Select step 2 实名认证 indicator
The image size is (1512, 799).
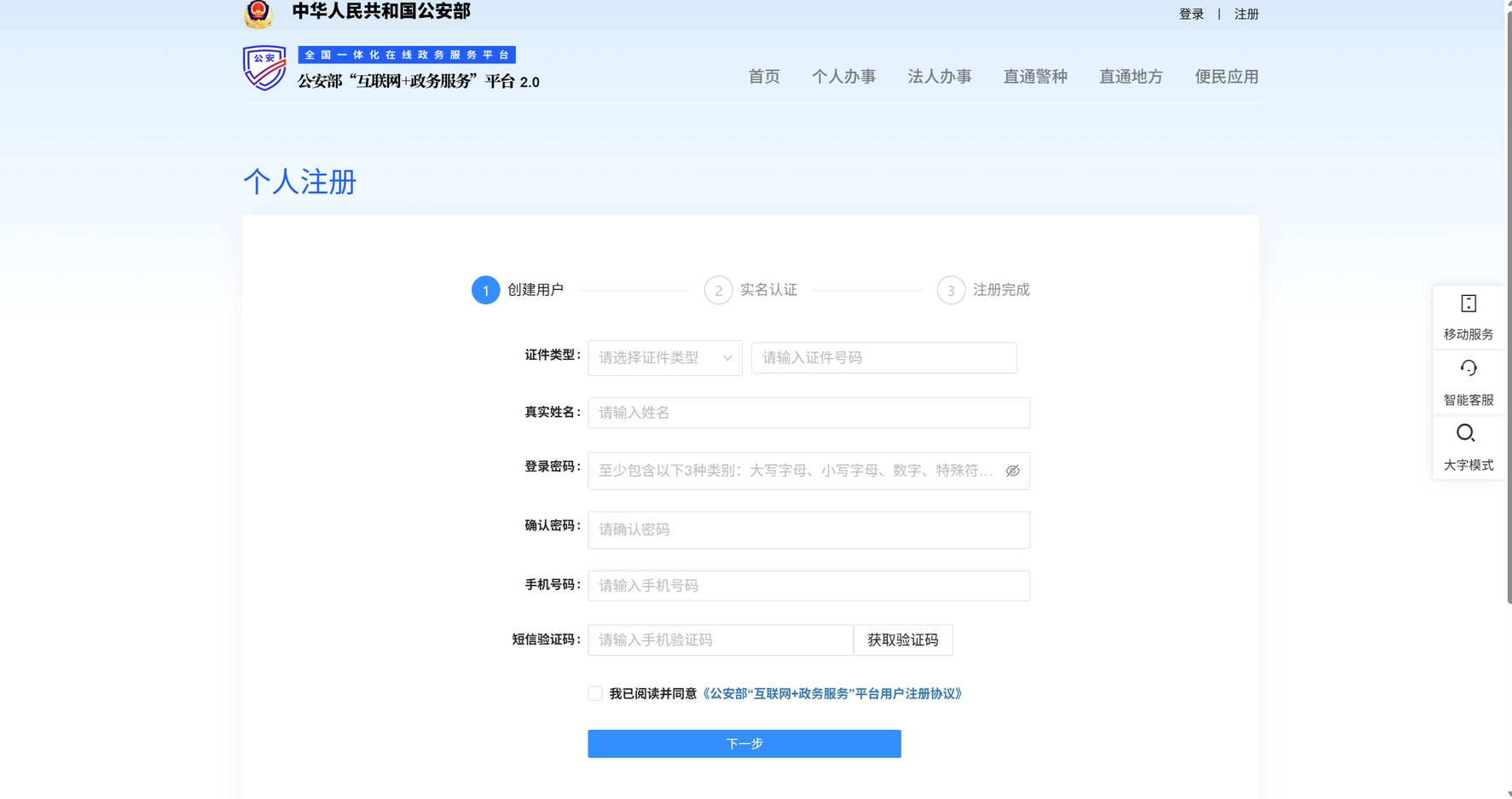[x=719, y=290]
